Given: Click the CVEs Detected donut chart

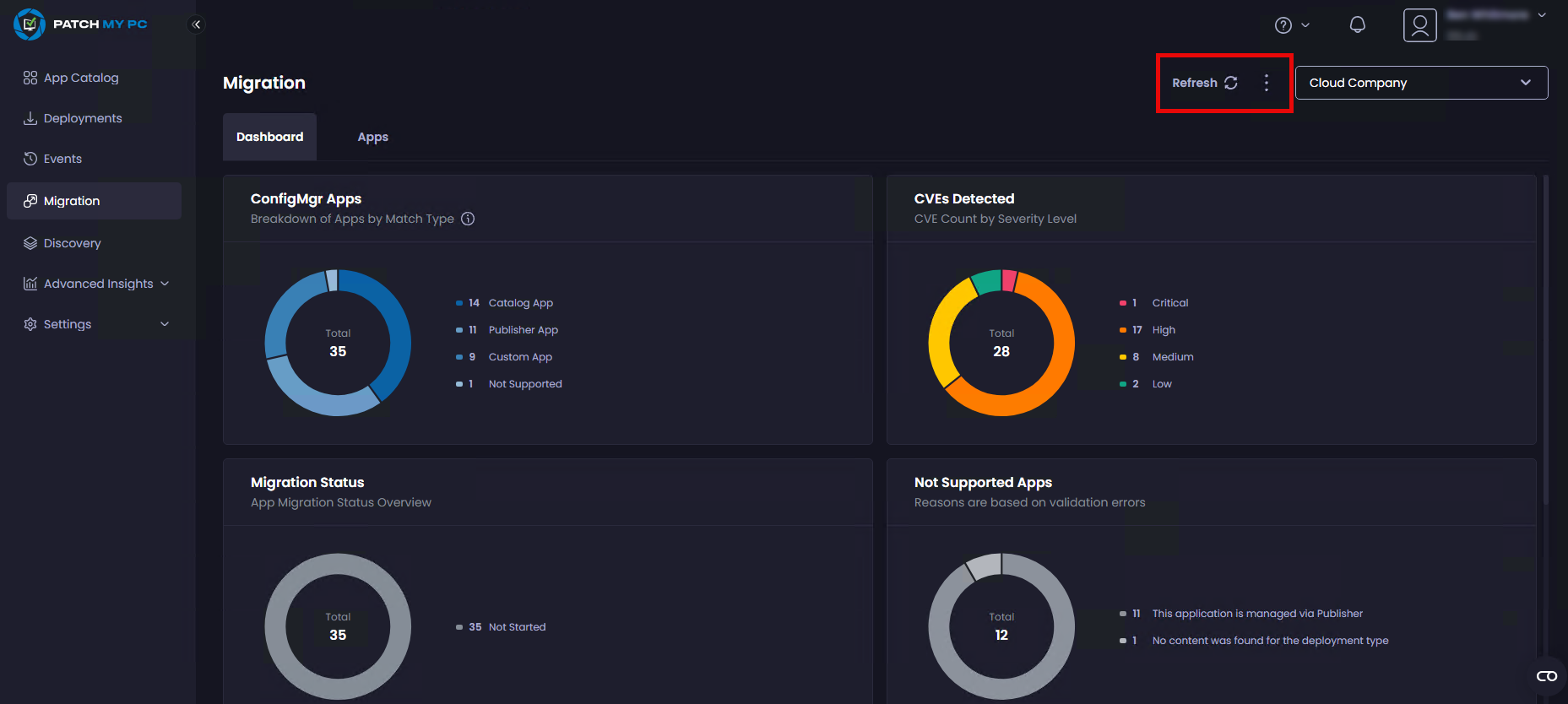Looking at the screenshot, I should [x=1001, y=343].
